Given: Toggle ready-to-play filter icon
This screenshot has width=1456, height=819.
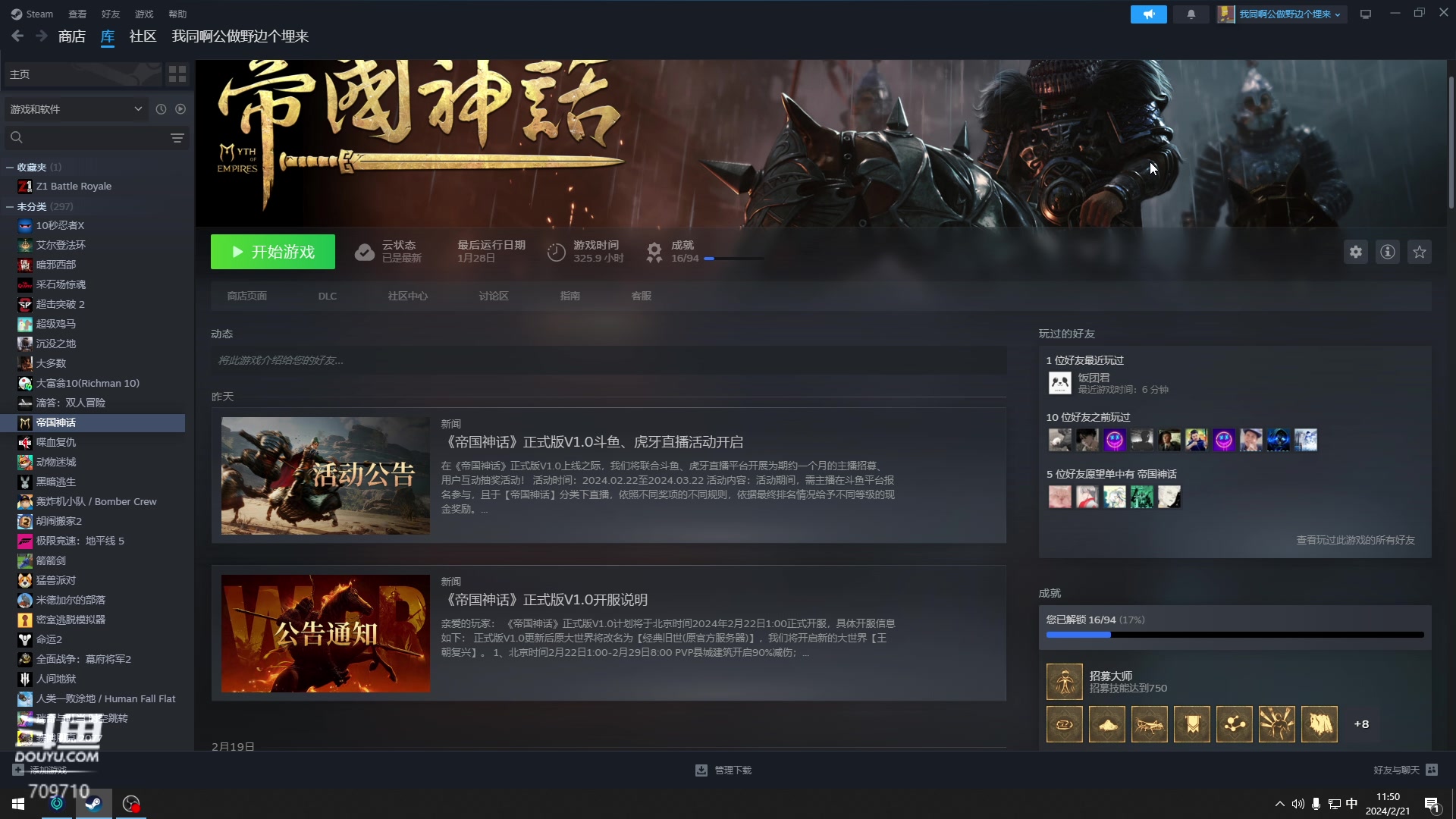Looking at the screenshot, I should [180, 109].
